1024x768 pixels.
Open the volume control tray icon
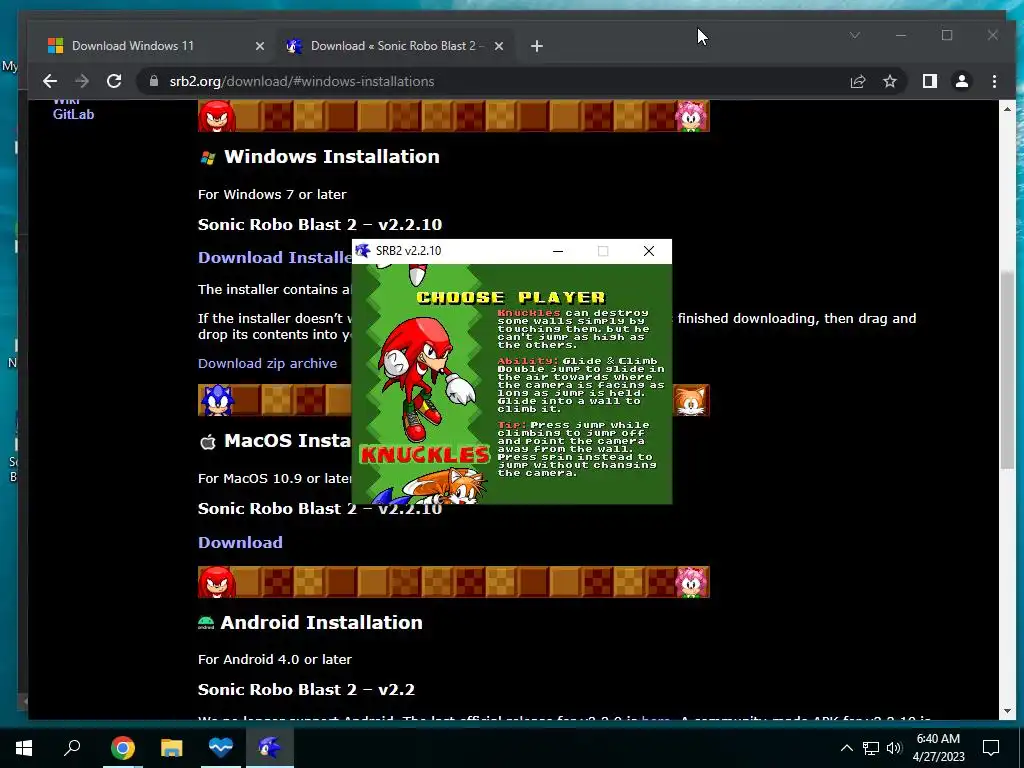pyautogui.click(x=894, y=748)
